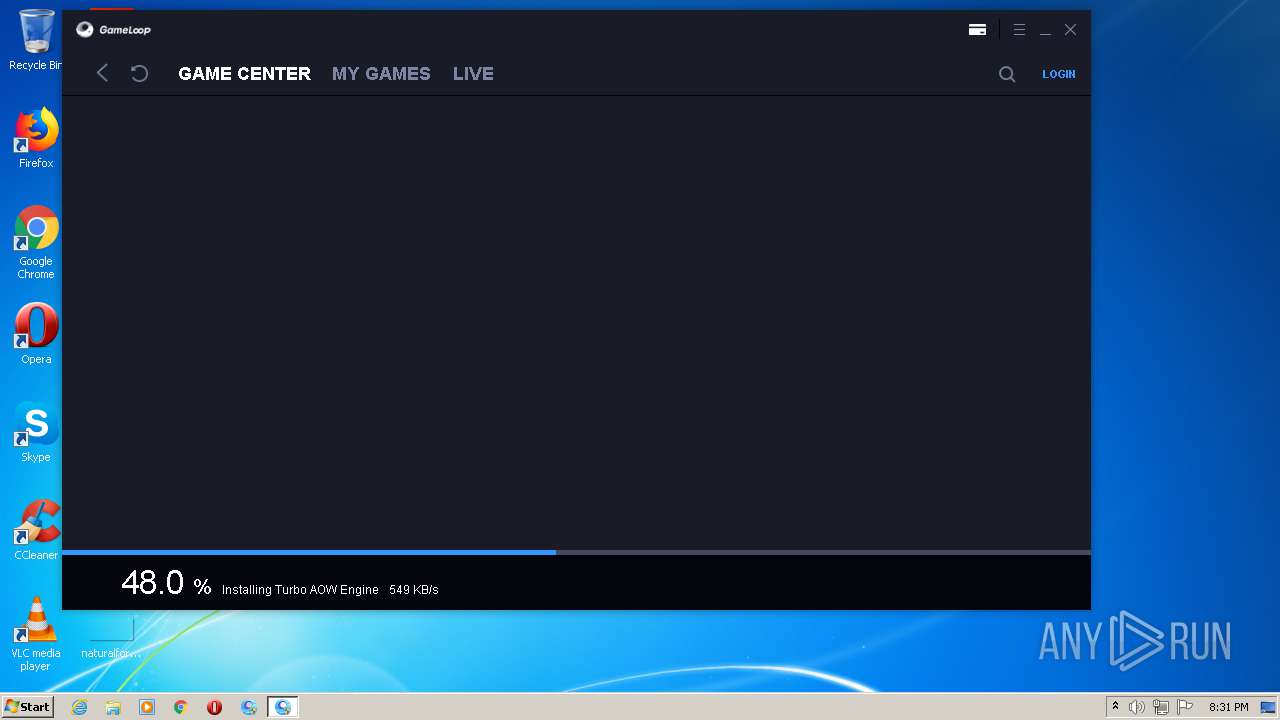Open the Skype desktop shortcut

pyautogui.click(x=36, y=432)
